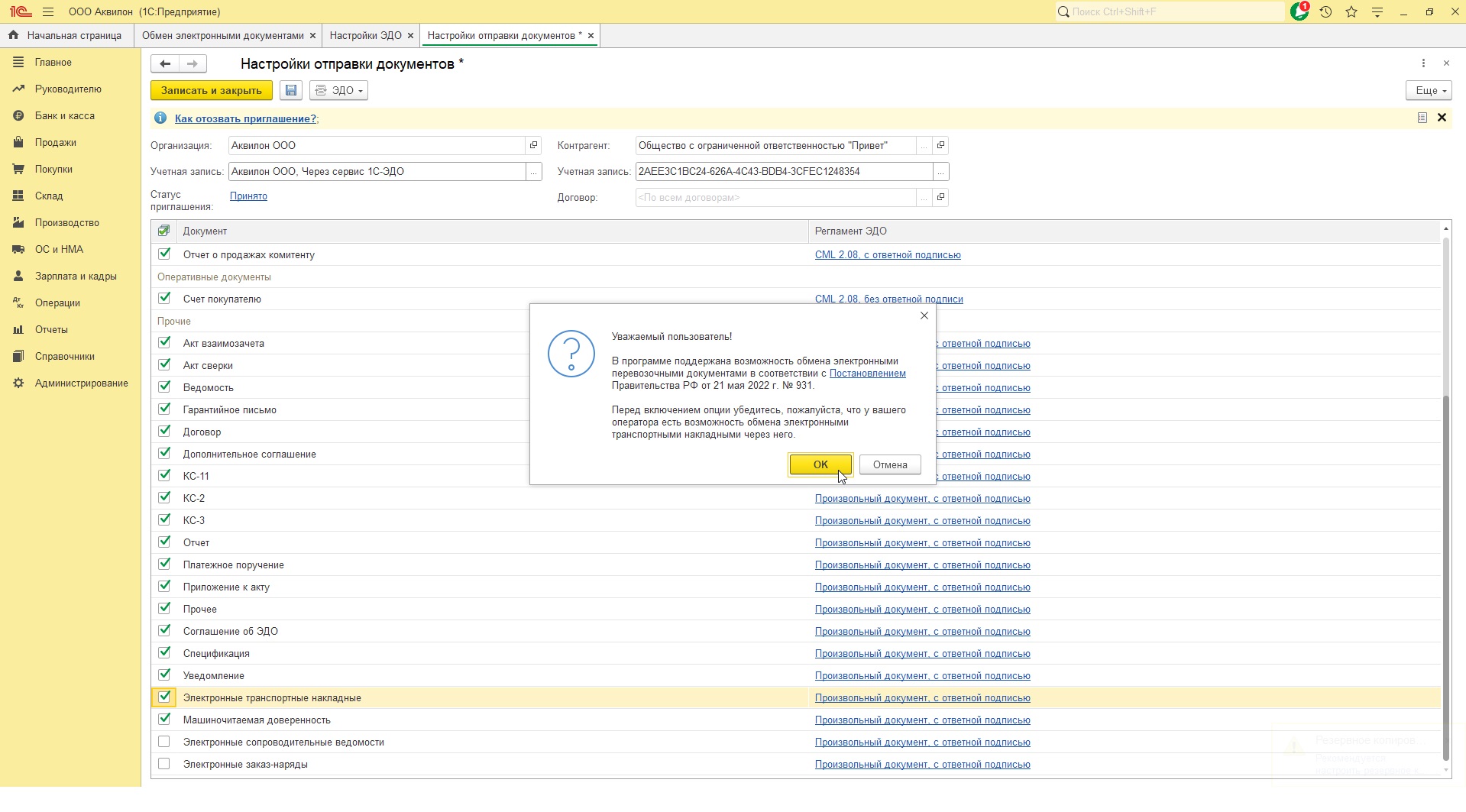The height and width of the screenshot is (812, 1466).
Task: Click the select-all checkbox icon in table header
Action: [x=163, y=231]
